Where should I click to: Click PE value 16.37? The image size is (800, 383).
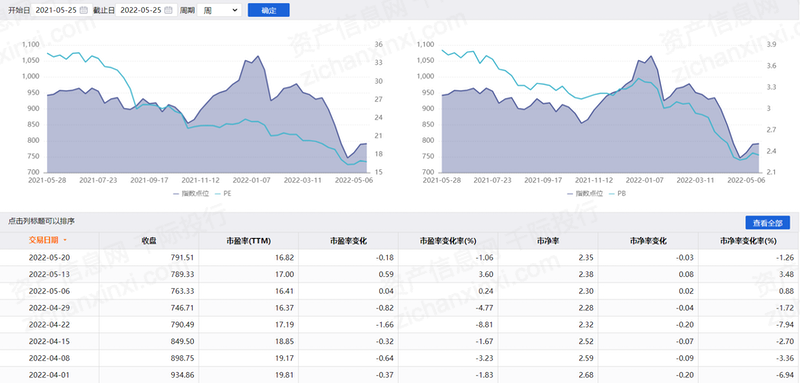pyautogui.click(x=285, y=308)
